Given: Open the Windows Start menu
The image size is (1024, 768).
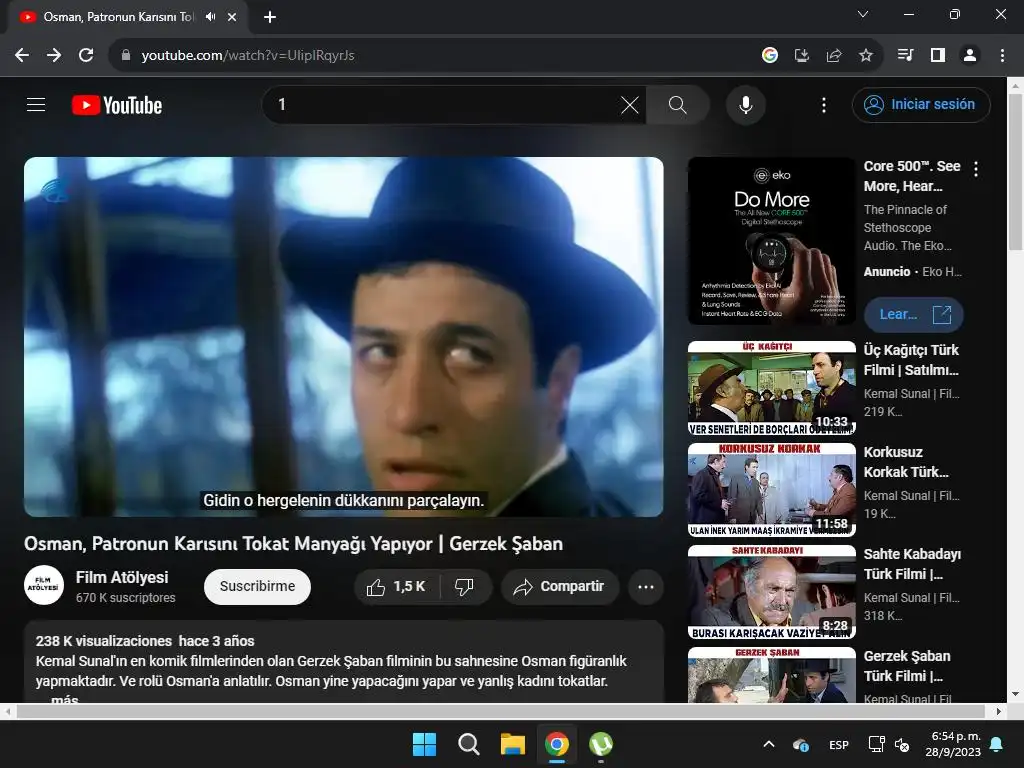Looking at the screenshot, I should point(424,744).
